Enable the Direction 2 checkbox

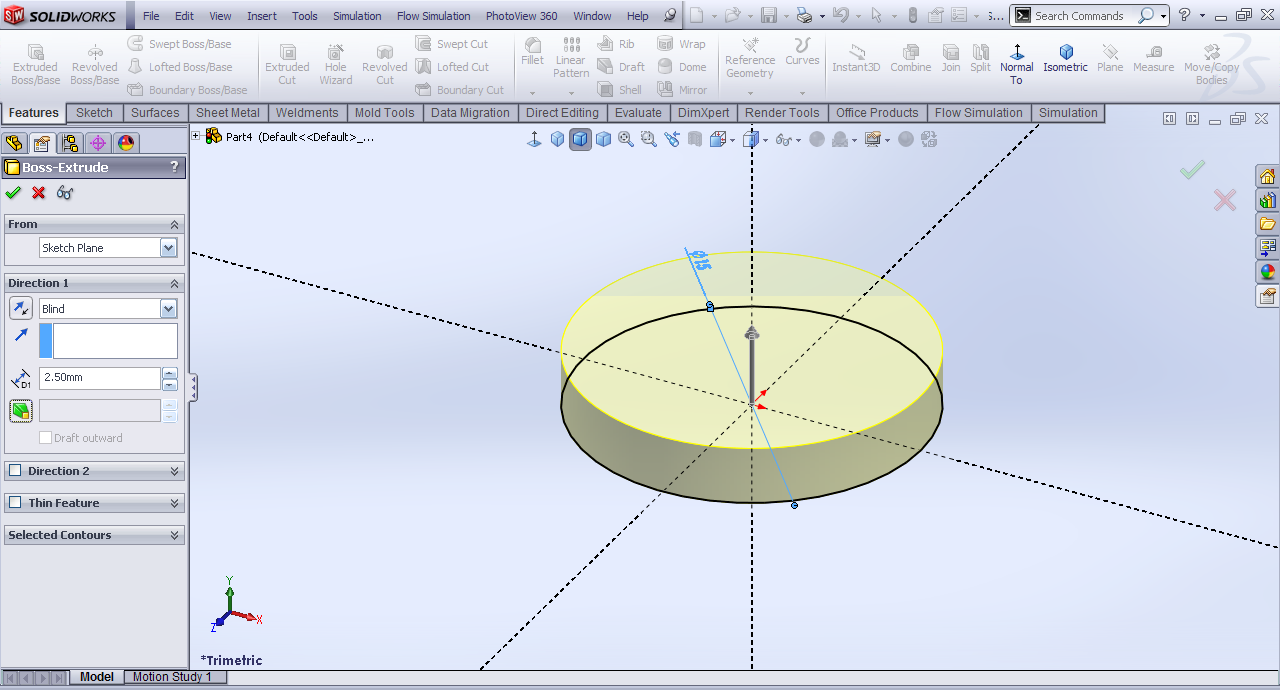(x=15, y=471)
